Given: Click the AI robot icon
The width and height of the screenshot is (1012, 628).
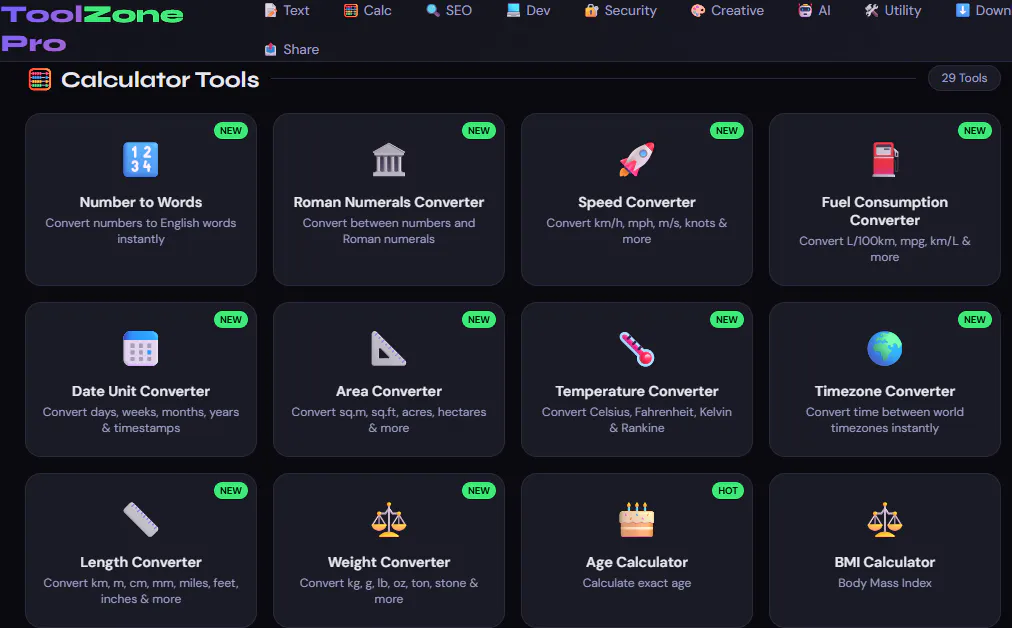Looking at the screenshot, I should (805, 10).
